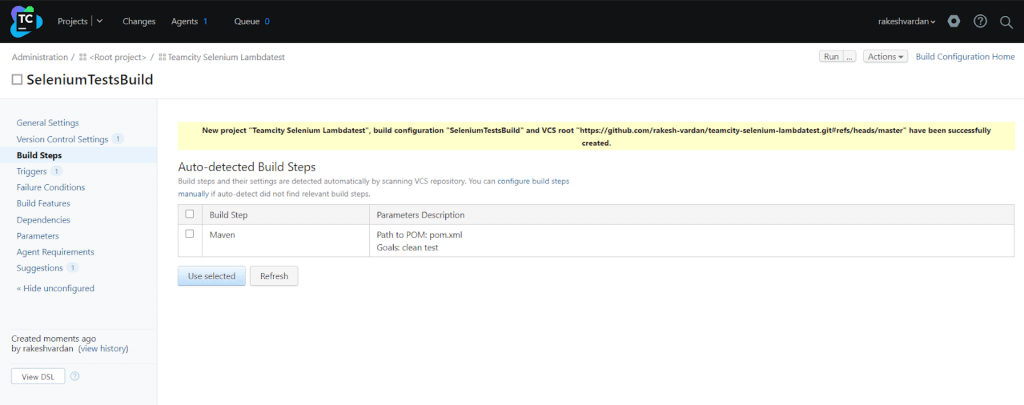Toggle the select-all checkbox in table header
1024x405 pixels.
190,214
